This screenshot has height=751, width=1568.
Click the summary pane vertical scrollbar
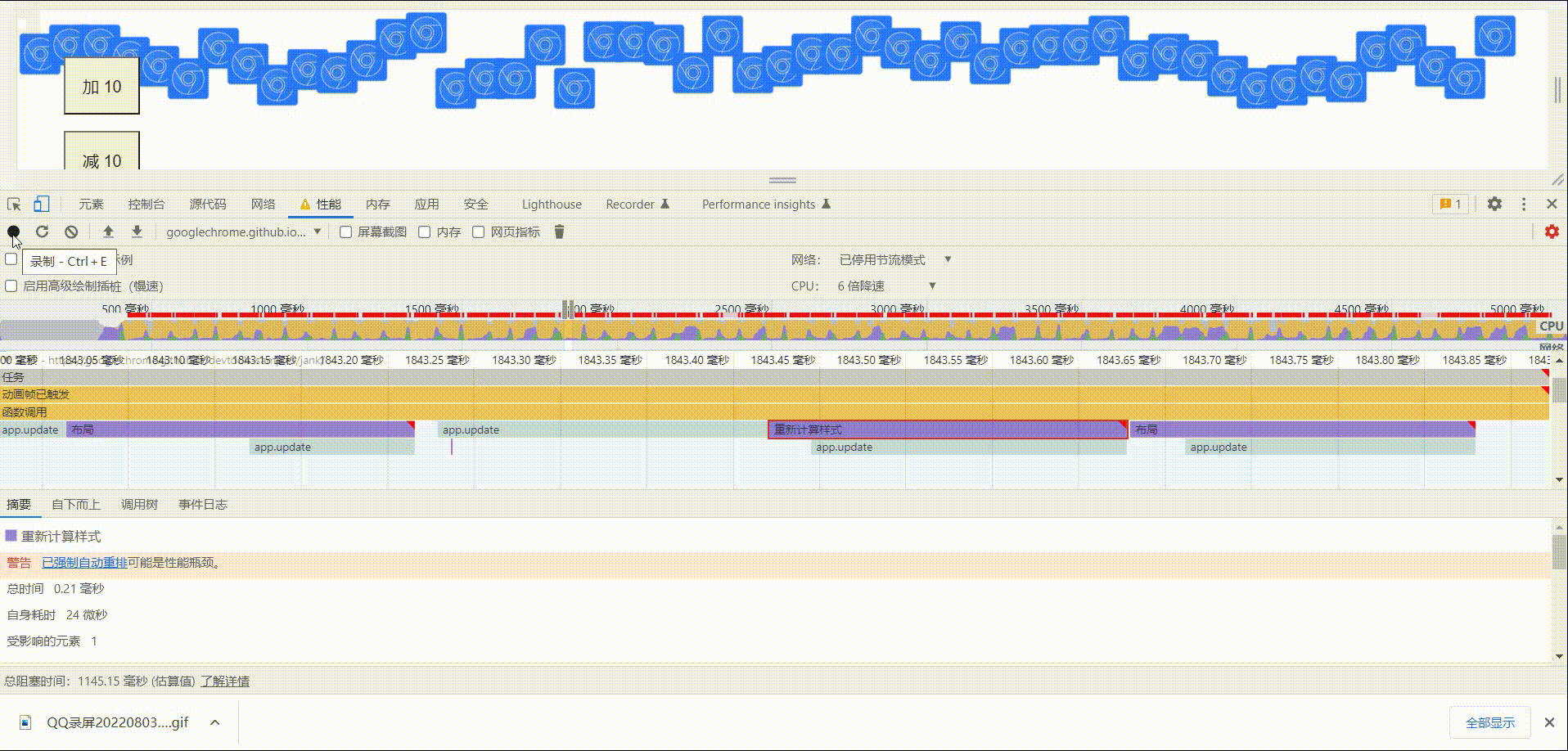(1559, 552)
